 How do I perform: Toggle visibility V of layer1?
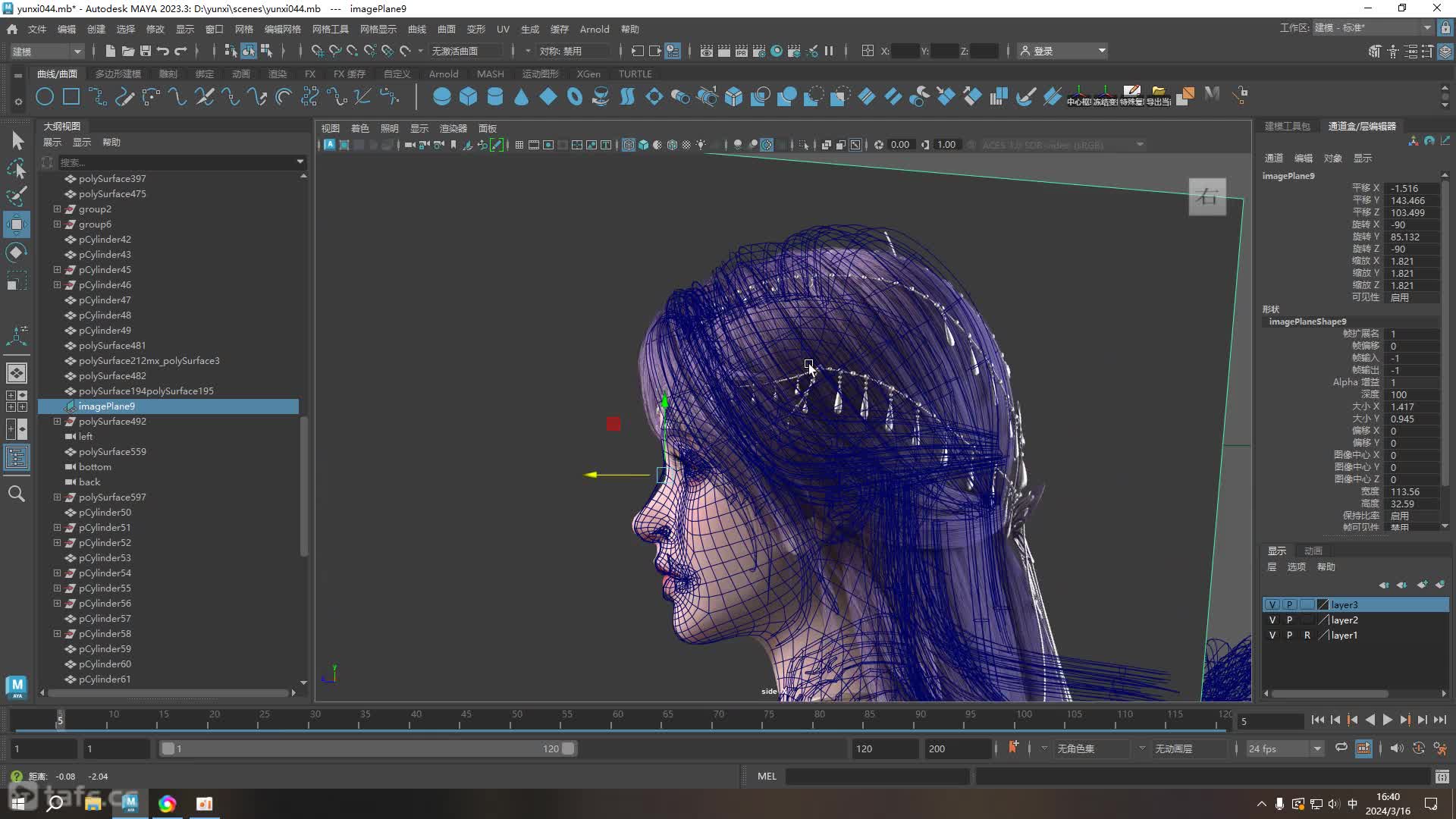(x=1272, y=635)
